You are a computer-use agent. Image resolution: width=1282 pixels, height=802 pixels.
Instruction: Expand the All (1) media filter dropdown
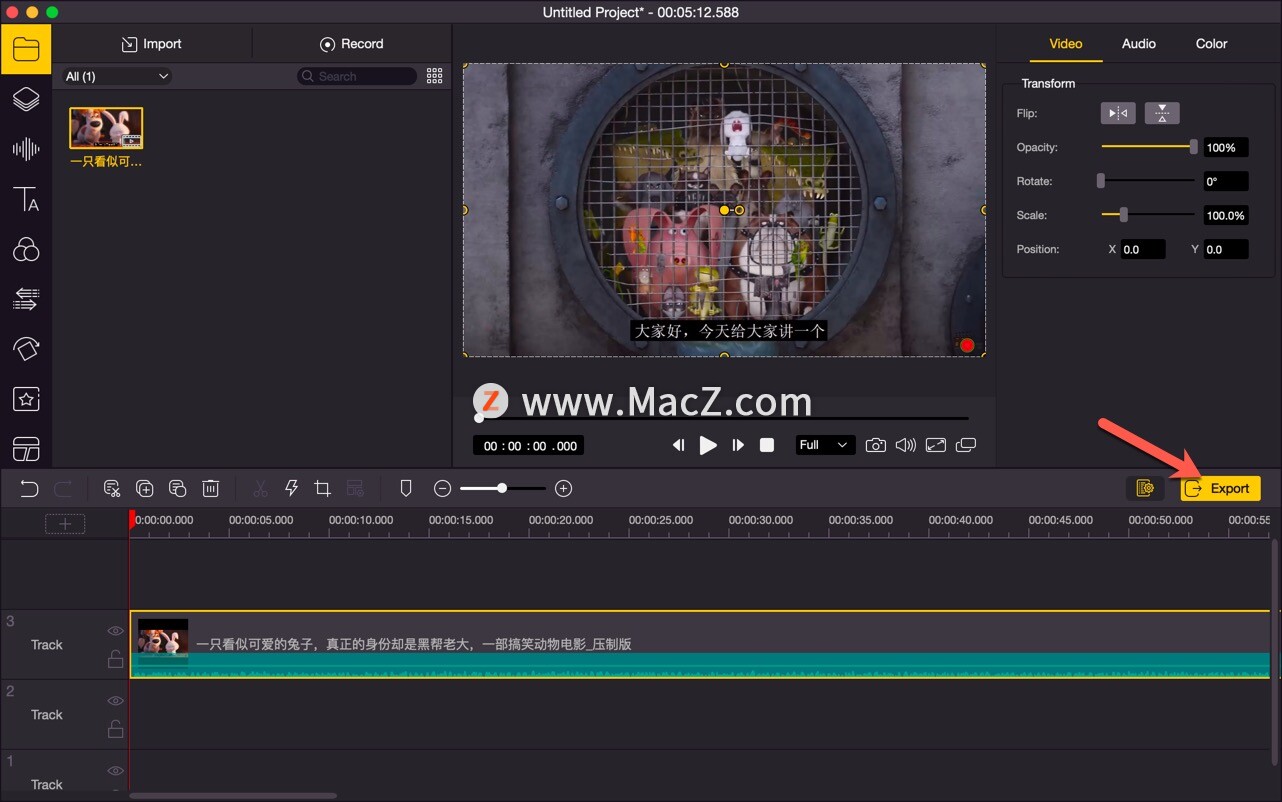coord(117,76)
